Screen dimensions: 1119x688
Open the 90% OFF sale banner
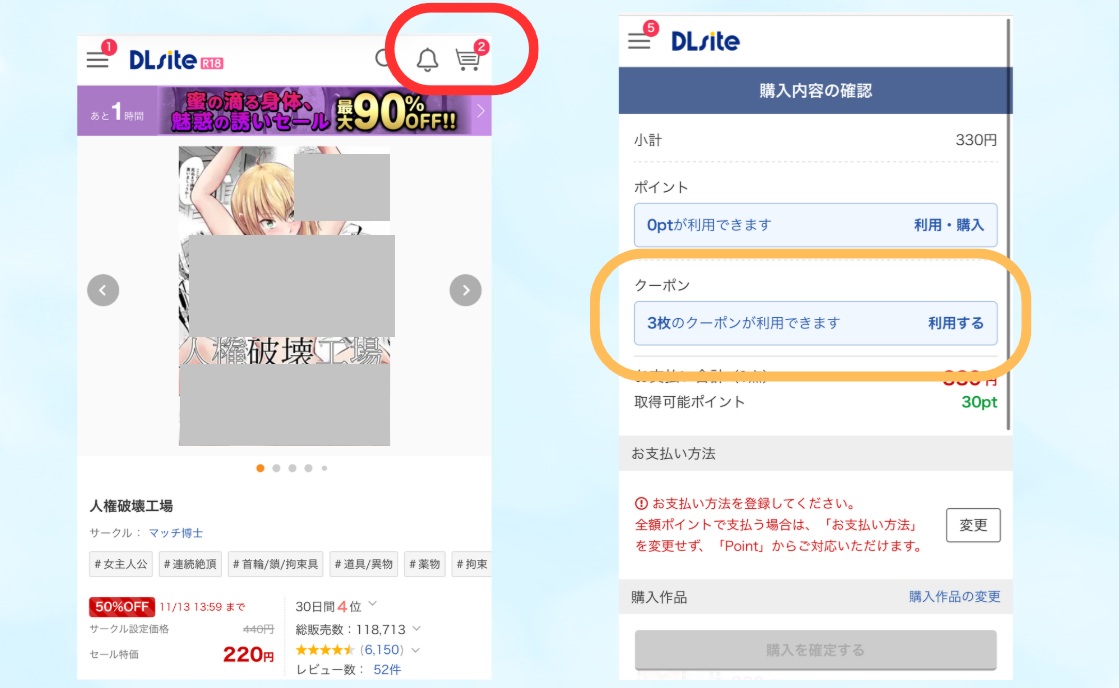tap(284, 111)
